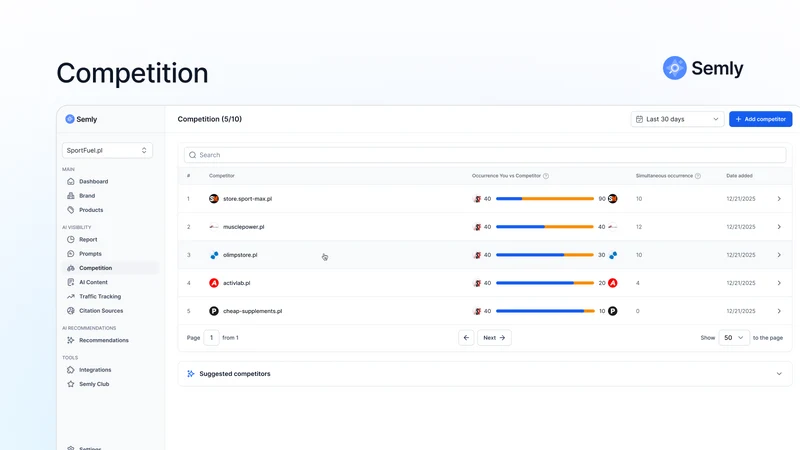This screenshot has width=800, height=450.
Task: Click the calendar icon in date filter
Action: (x=639, y=119)
